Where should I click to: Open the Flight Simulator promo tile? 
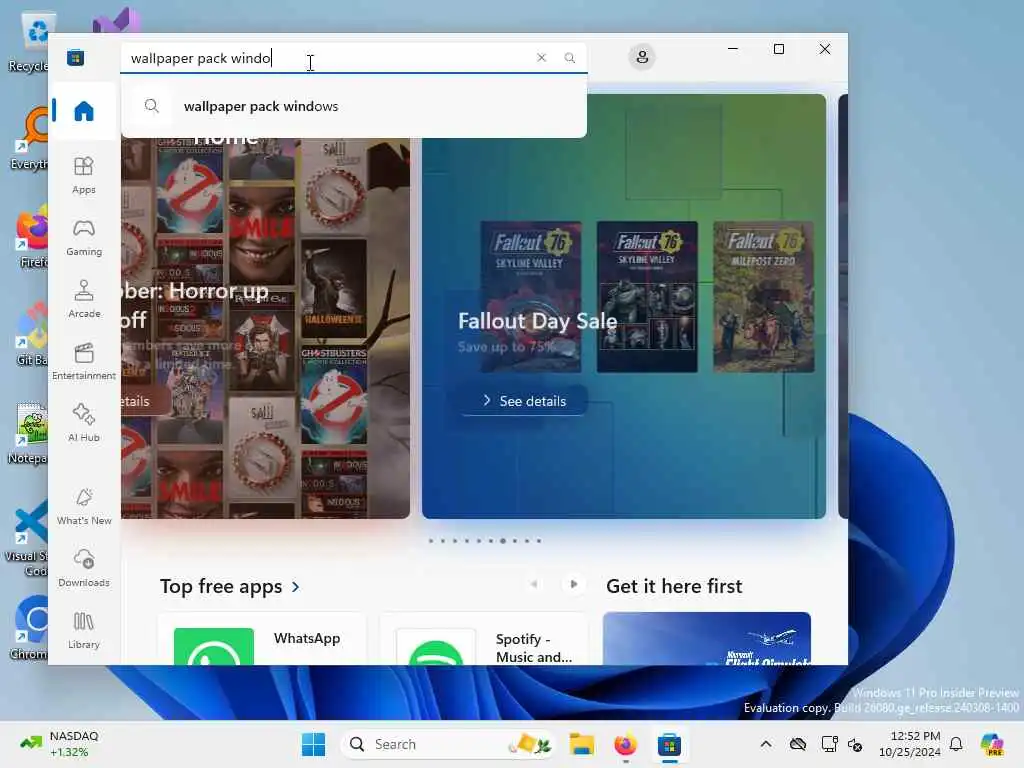(707, 639)
